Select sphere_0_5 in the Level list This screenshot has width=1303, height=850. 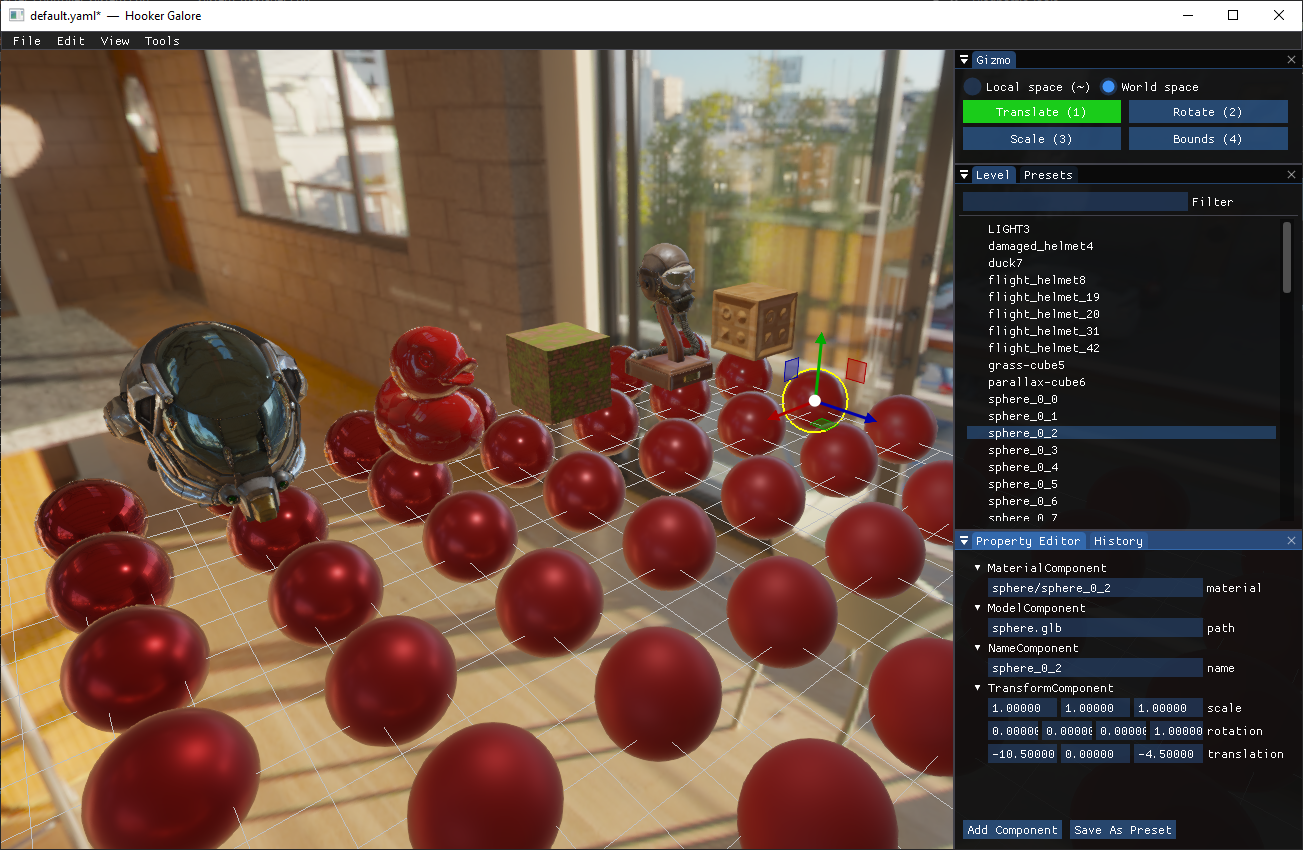click(1121, 484)
